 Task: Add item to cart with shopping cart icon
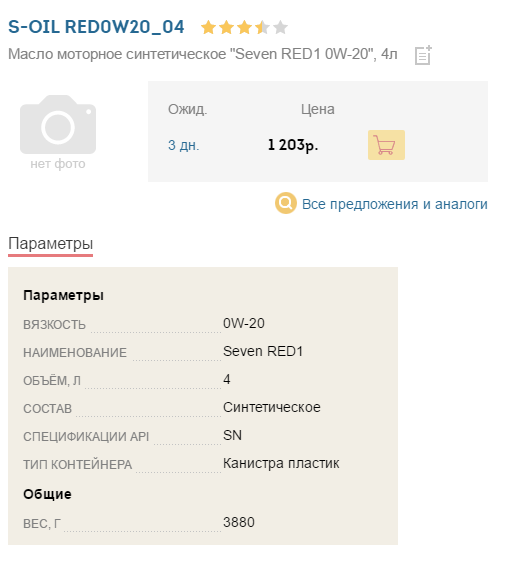(x=386, y=145)
